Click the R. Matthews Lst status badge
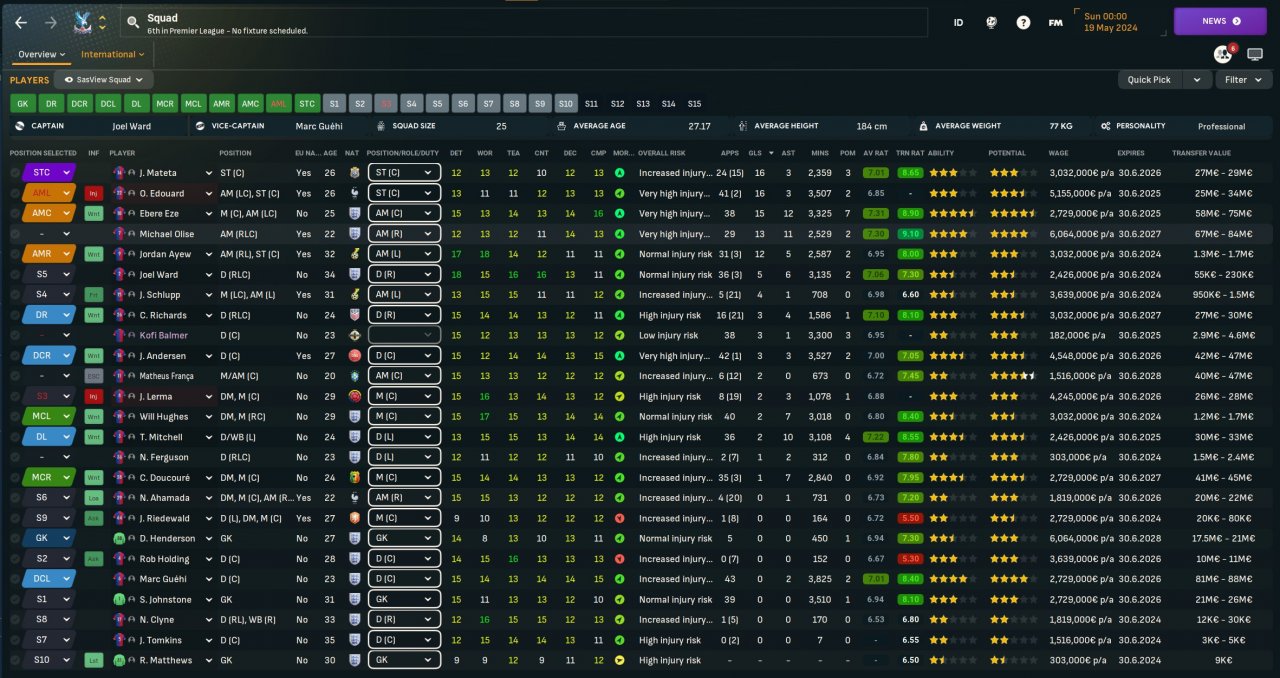Viewport: 1280px width, 678px height. [x=94, y=660]
